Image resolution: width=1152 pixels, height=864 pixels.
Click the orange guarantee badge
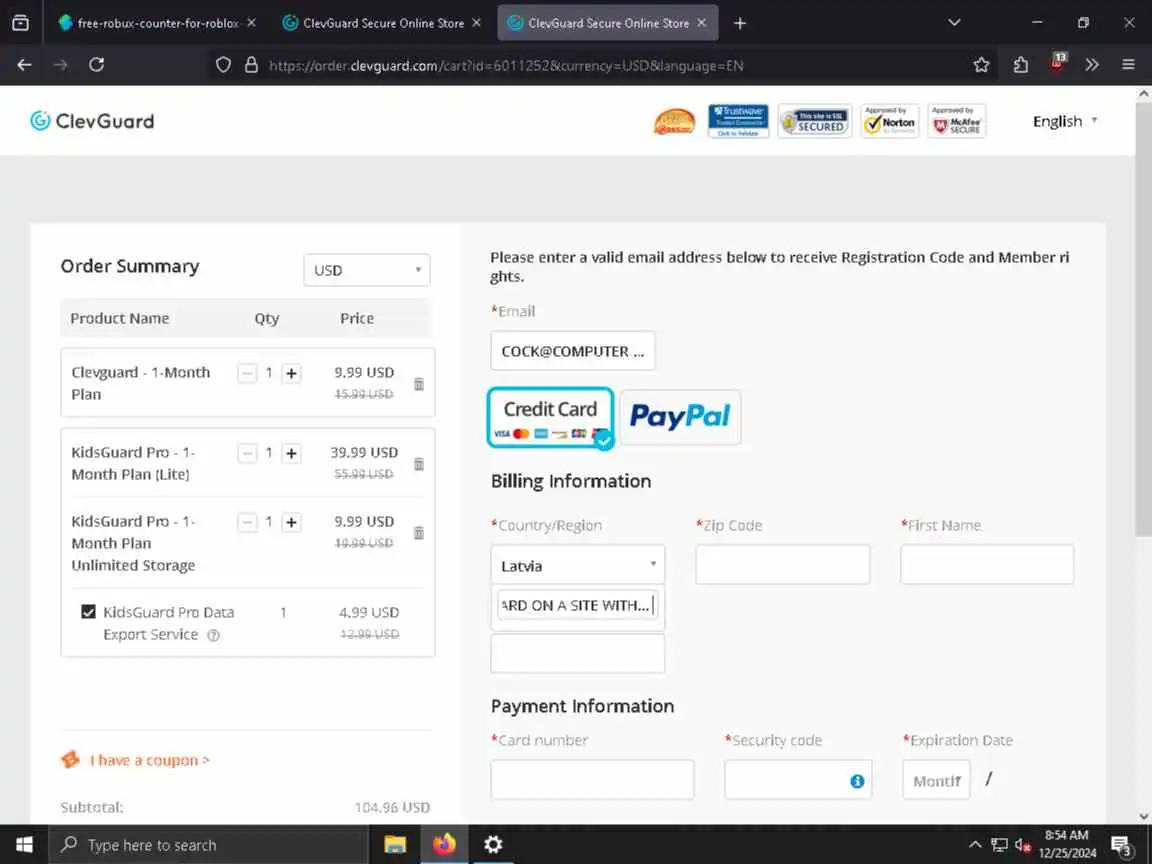[x=674, y=122]
